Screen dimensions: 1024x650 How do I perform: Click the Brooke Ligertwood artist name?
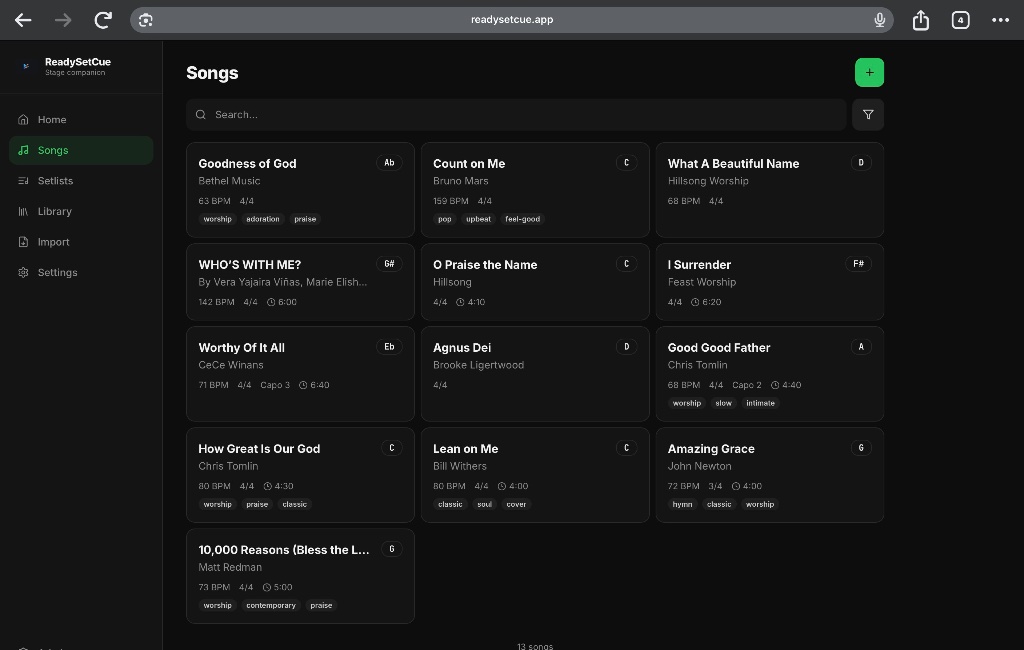pyautogui.click(x=478, y=365)
